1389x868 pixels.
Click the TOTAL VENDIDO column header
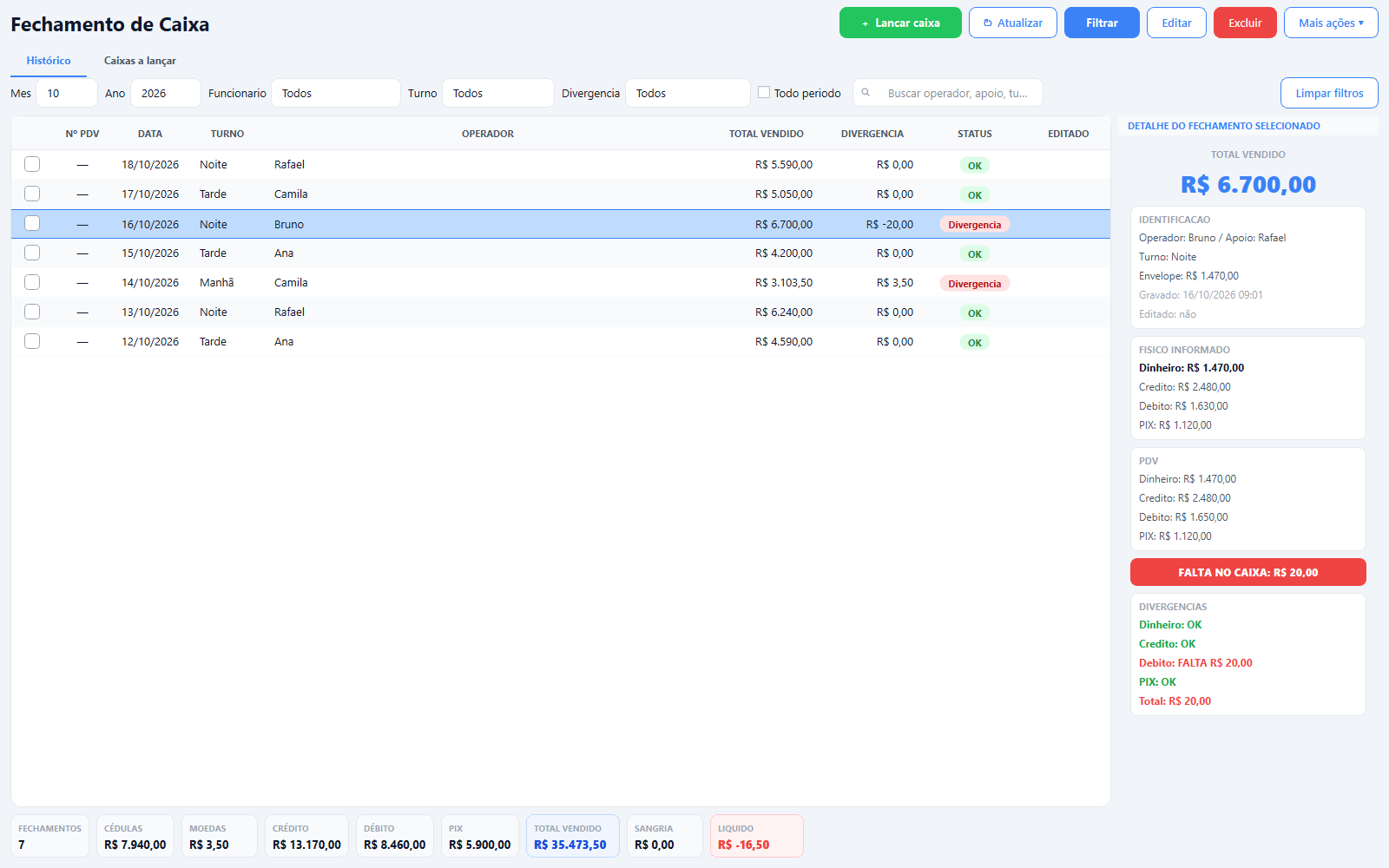(x=766, y=134)
